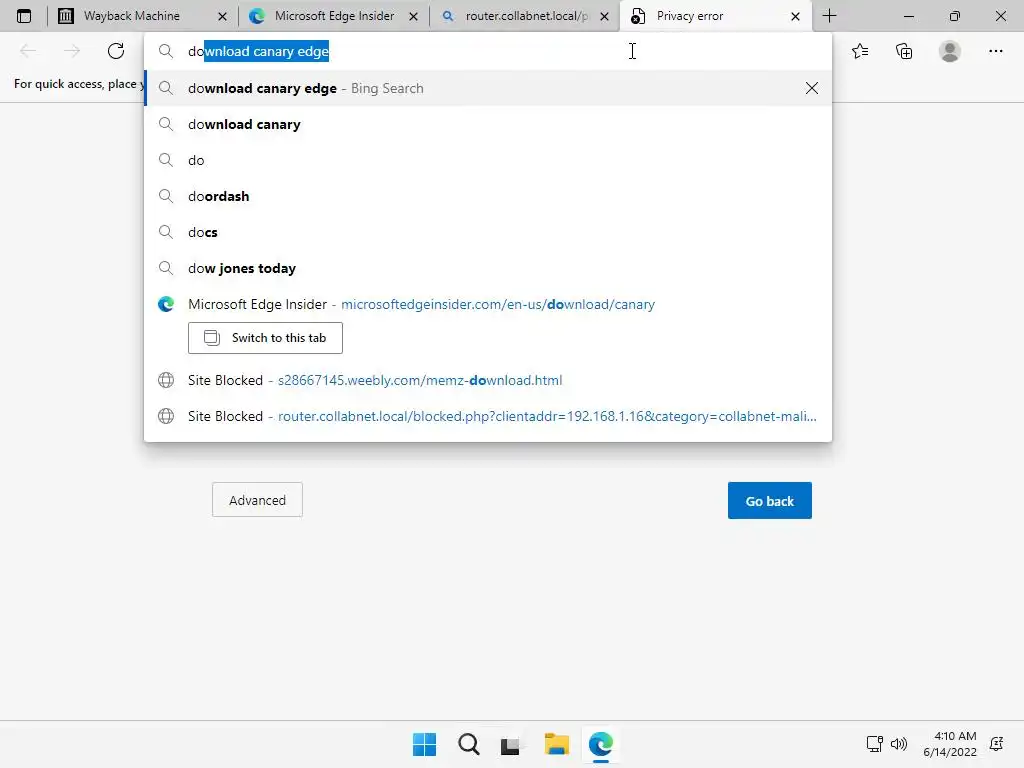Screen dimensions: 1024x768
Task: Click the search magnifier in address bar
Action: click(166, 51)
